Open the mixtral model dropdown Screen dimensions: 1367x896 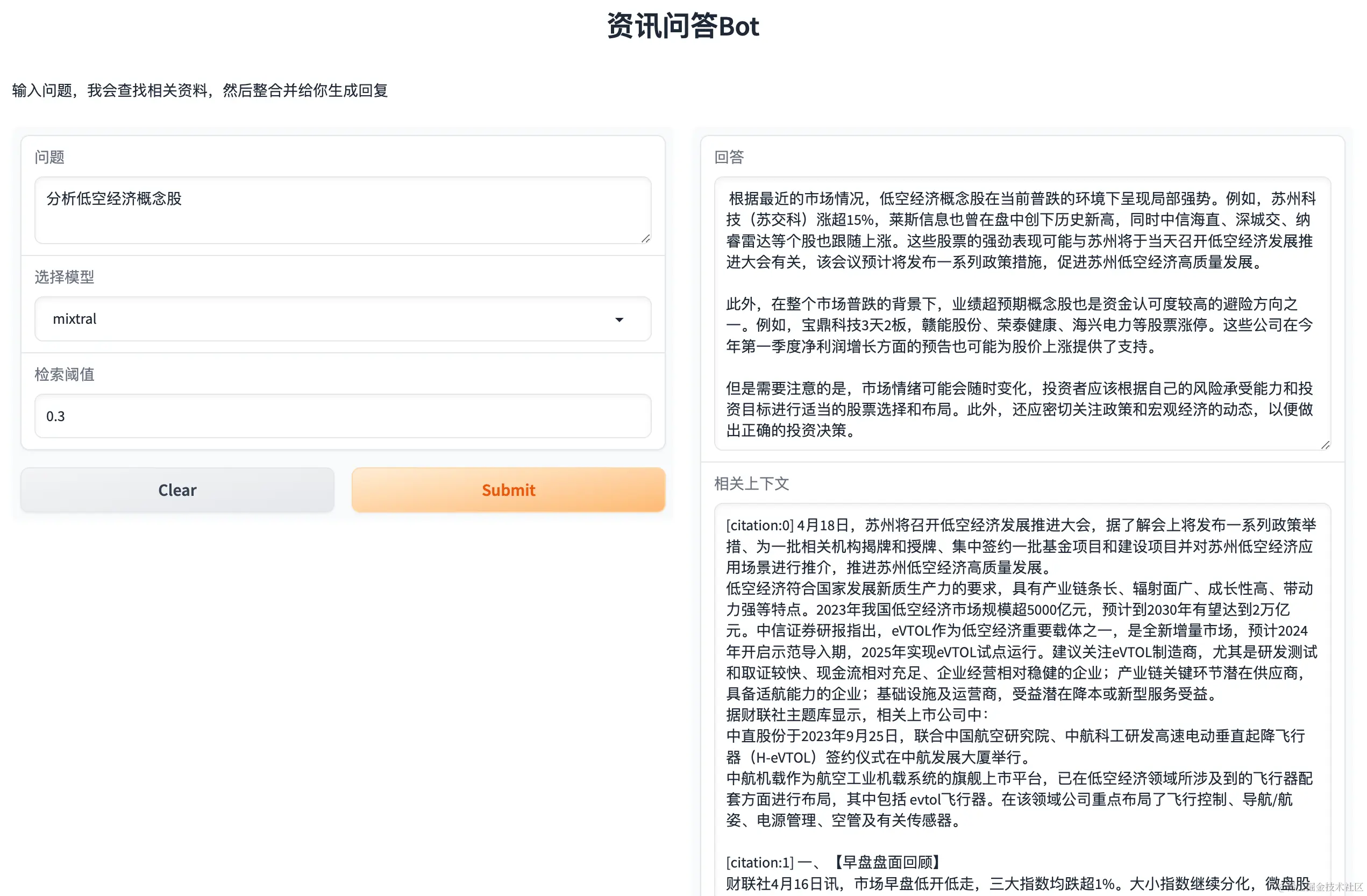tap(322, 319)
